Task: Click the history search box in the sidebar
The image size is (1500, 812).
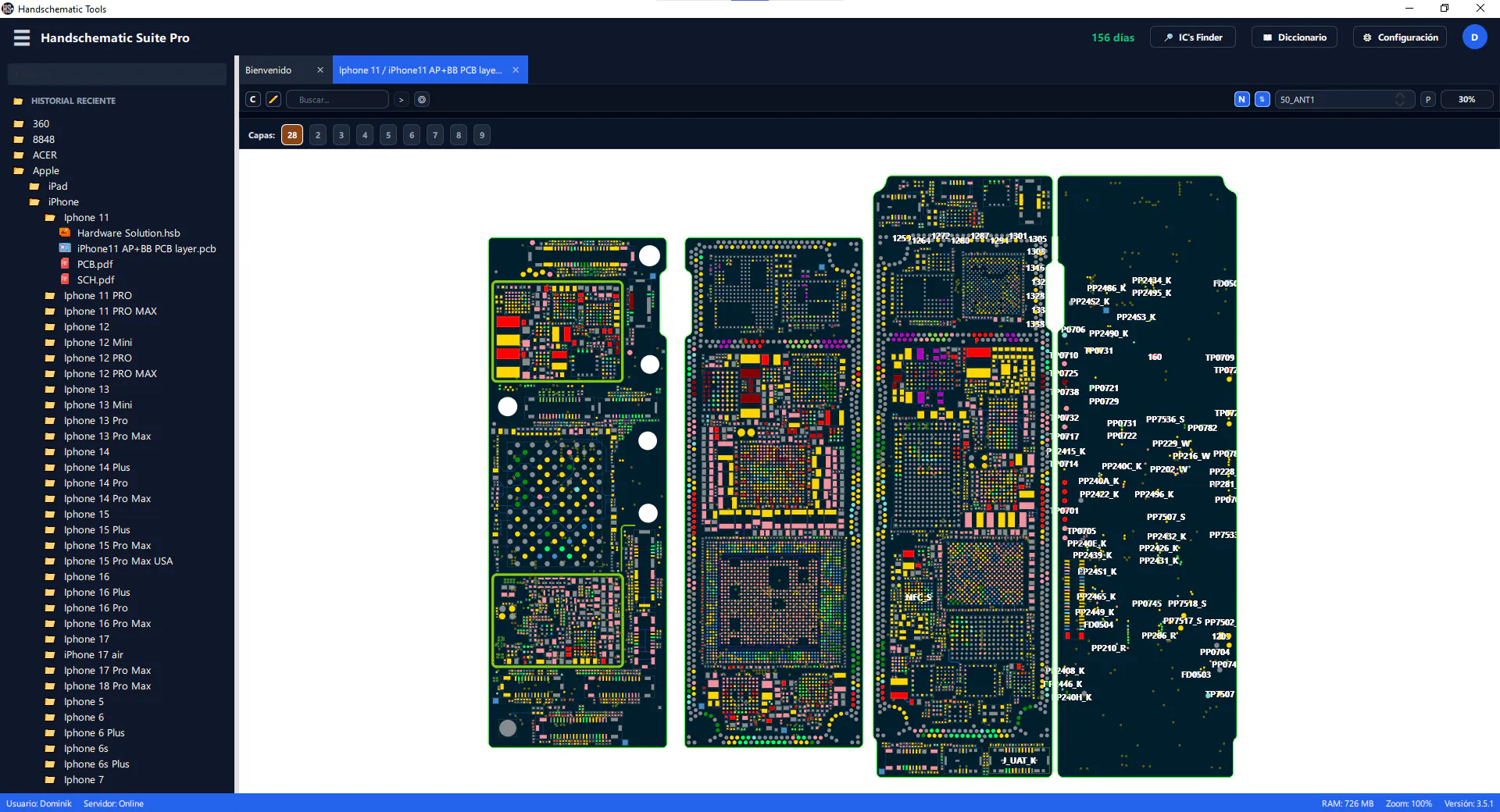Action: point(117,74)
